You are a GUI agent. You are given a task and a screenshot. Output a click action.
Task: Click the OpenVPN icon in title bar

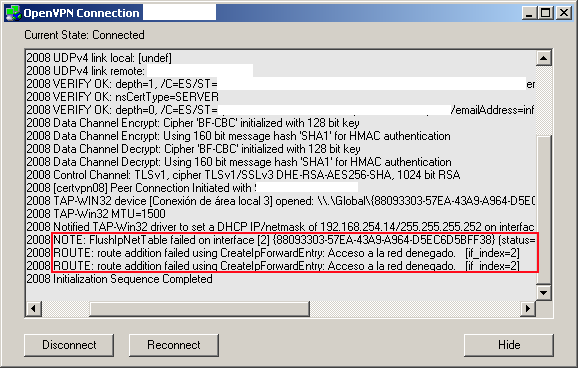point(13,13)
